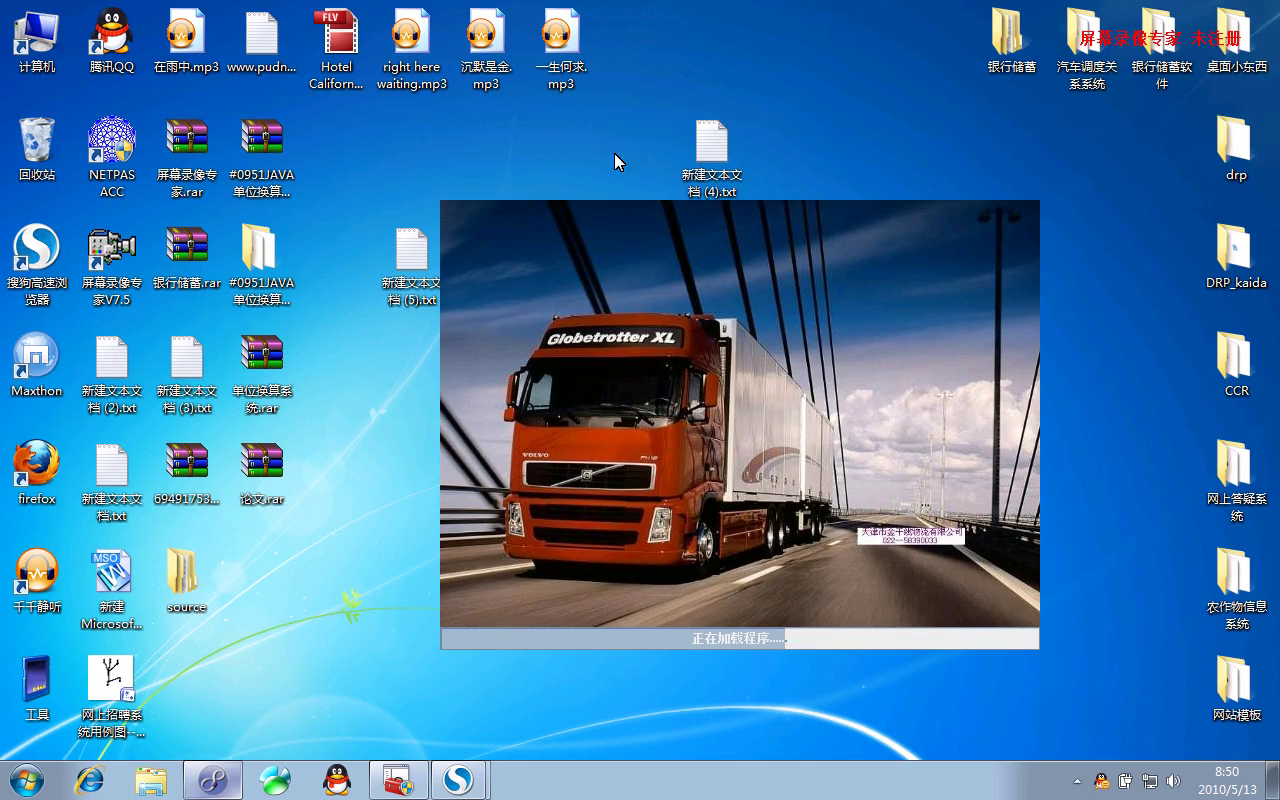Select the drp folder
Screen dimensions: 1280x800
tap(1237, 148)
